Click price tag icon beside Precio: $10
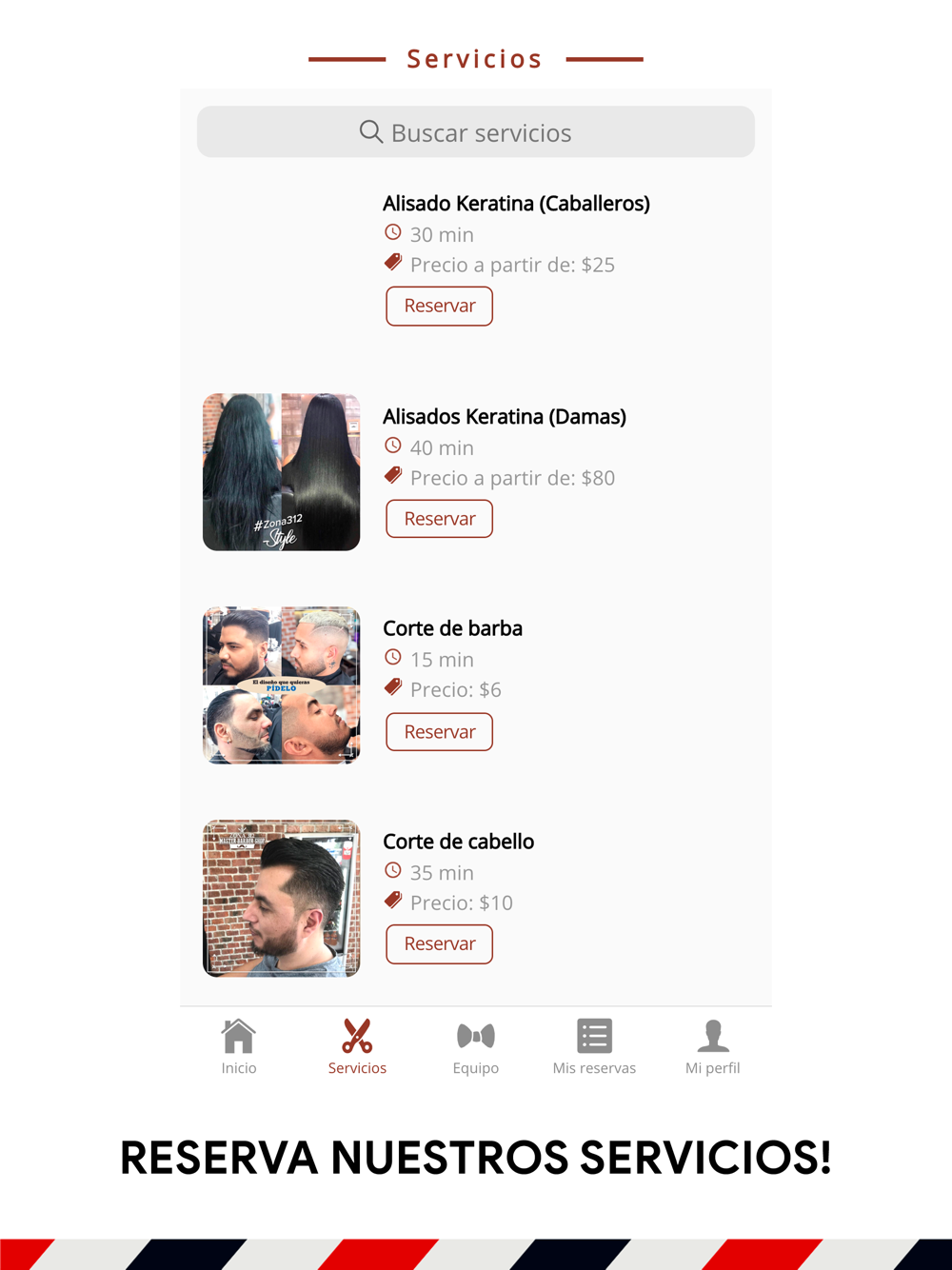952x1270 pixels. point(393,900)
